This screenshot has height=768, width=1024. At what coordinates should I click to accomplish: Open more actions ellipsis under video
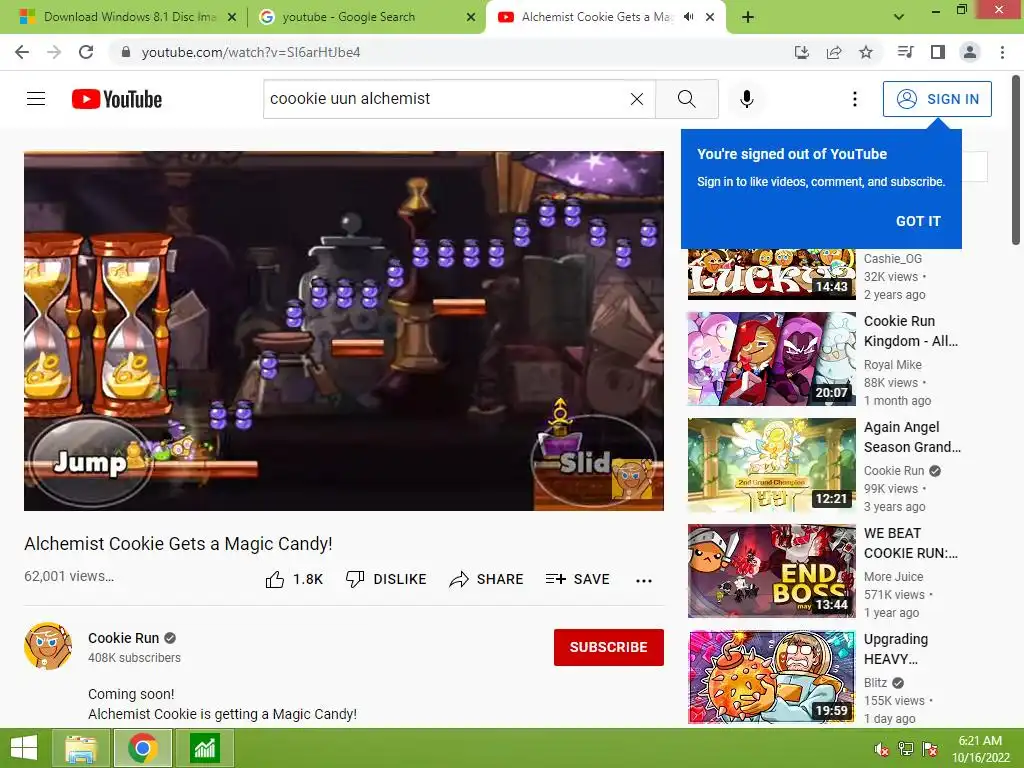pyautogui.click(x=644, y=580)
